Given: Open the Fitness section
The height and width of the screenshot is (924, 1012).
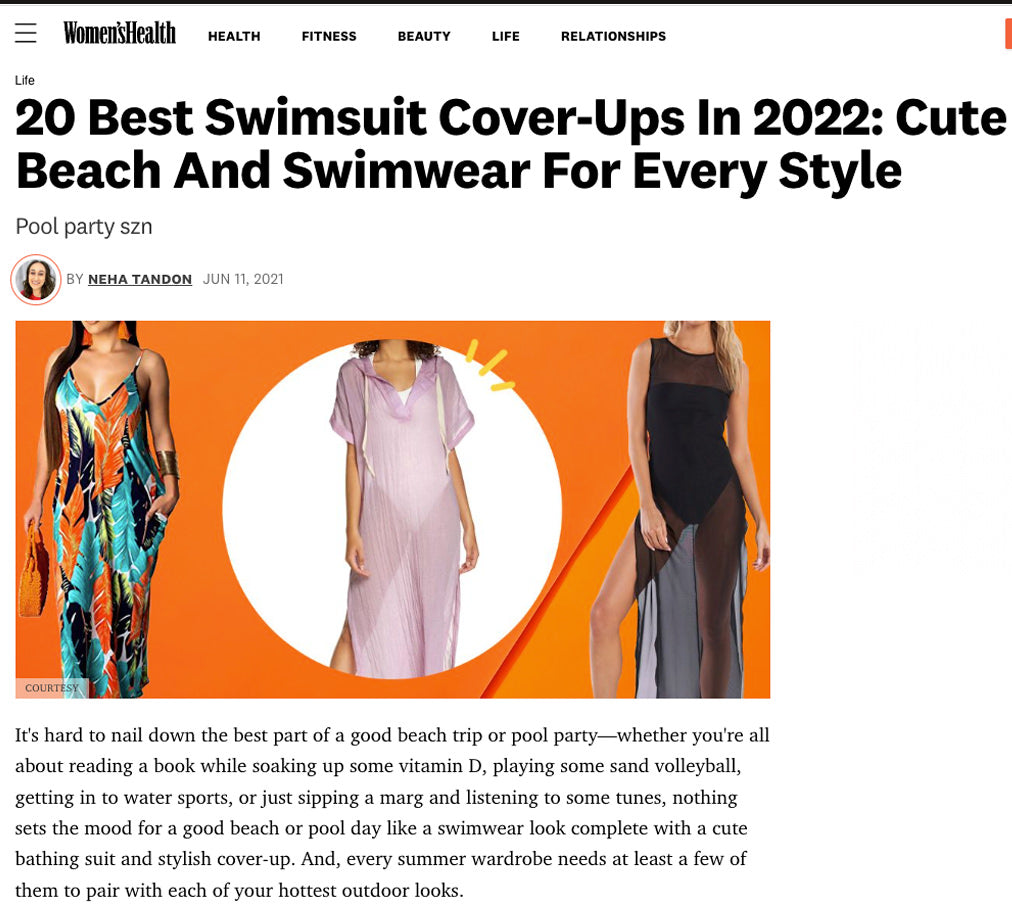Looking at the screenshot, I should (329, 36).
